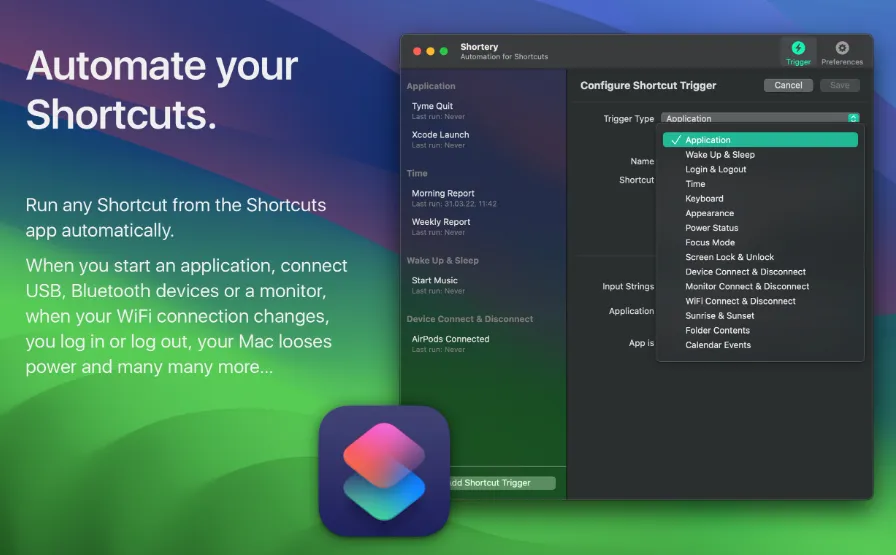Click the Application sidebar section header

[x=431, y=86]
